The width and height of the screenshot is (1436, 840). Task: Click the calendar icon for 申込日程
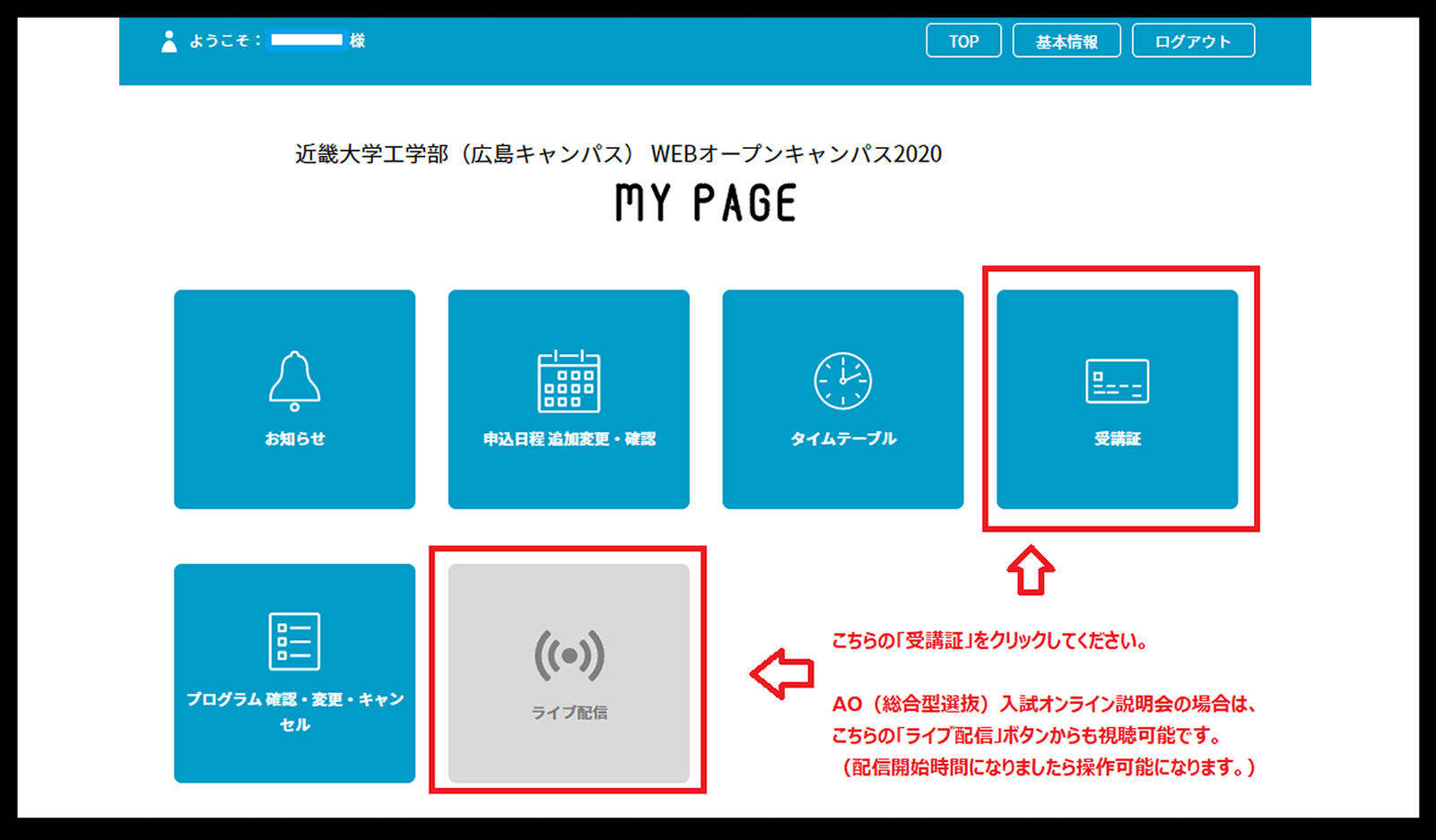[569, 381]
